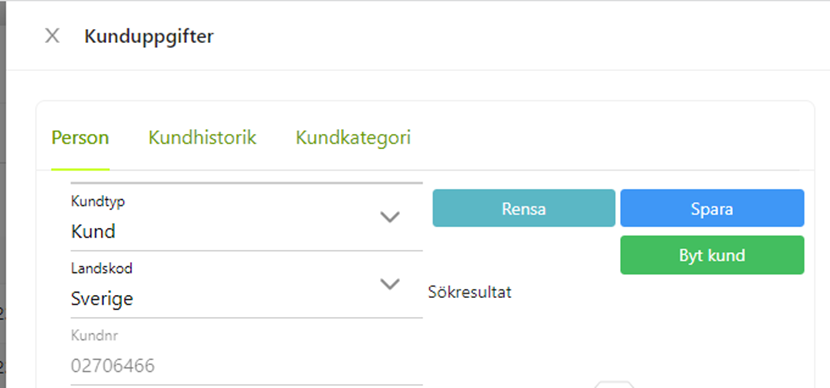Click the Kunduppgifter panel title
Viewport: 830px width, 388px height.
click(149, 37)
